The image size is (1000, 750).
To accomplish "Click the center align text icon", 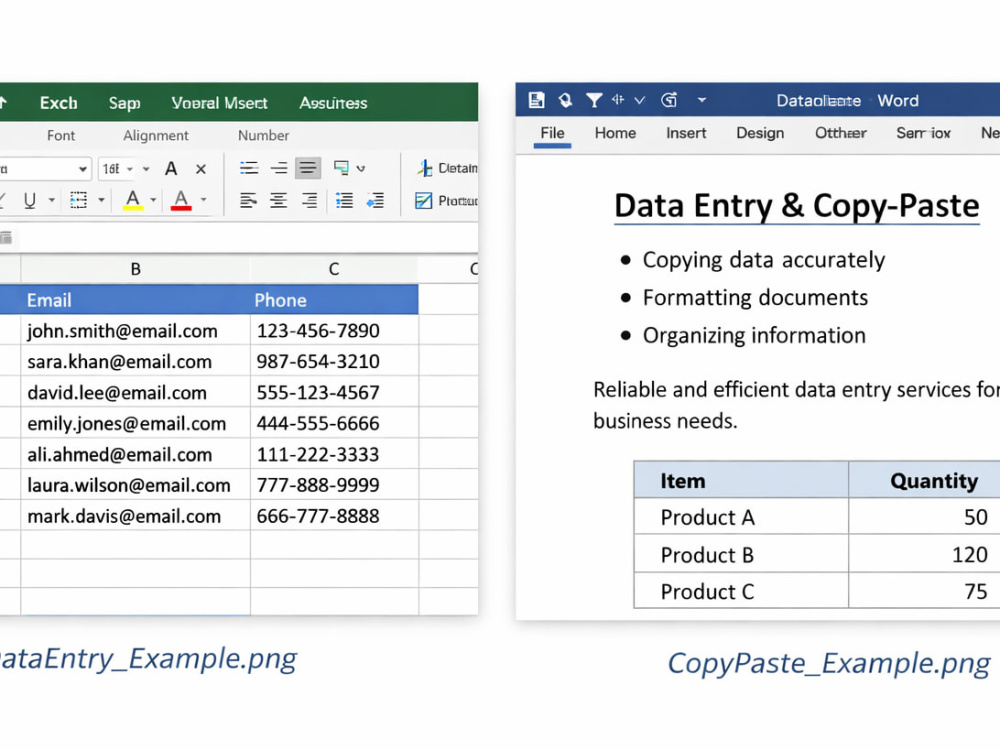I will point(278,201).
